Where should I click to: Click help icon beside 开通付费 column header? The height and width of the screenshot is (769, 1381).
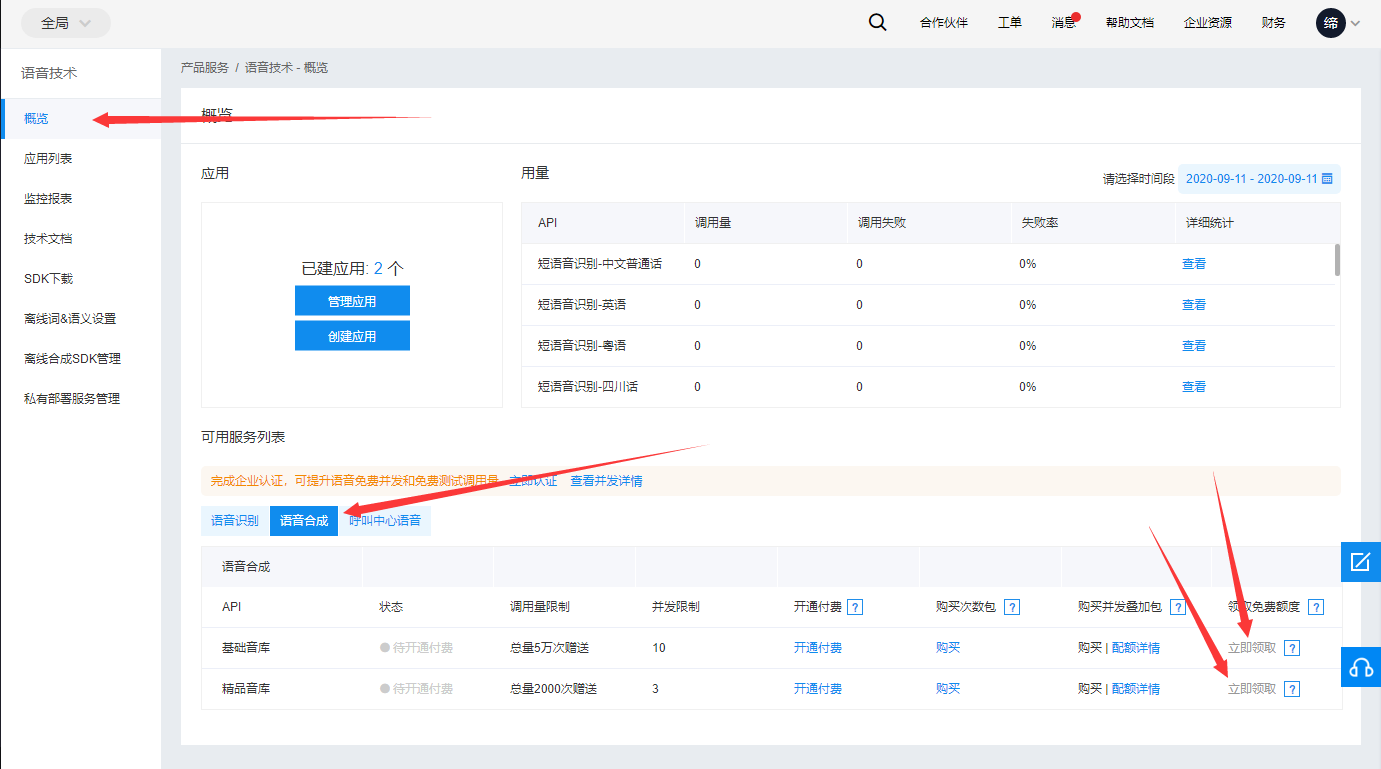(855, 607)
